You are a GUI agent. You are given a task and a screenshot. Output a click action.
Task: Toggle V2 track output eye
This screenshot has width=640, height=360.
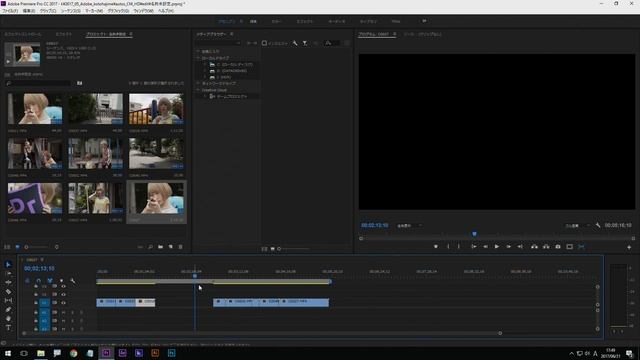pyautogui.click(x=63, y=294)
